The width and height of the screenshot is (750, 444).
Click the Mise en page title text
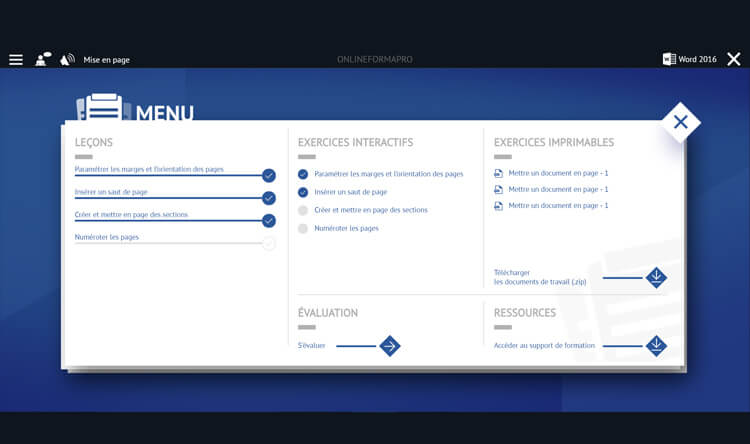pyautogui.click(x=106, y=60)
